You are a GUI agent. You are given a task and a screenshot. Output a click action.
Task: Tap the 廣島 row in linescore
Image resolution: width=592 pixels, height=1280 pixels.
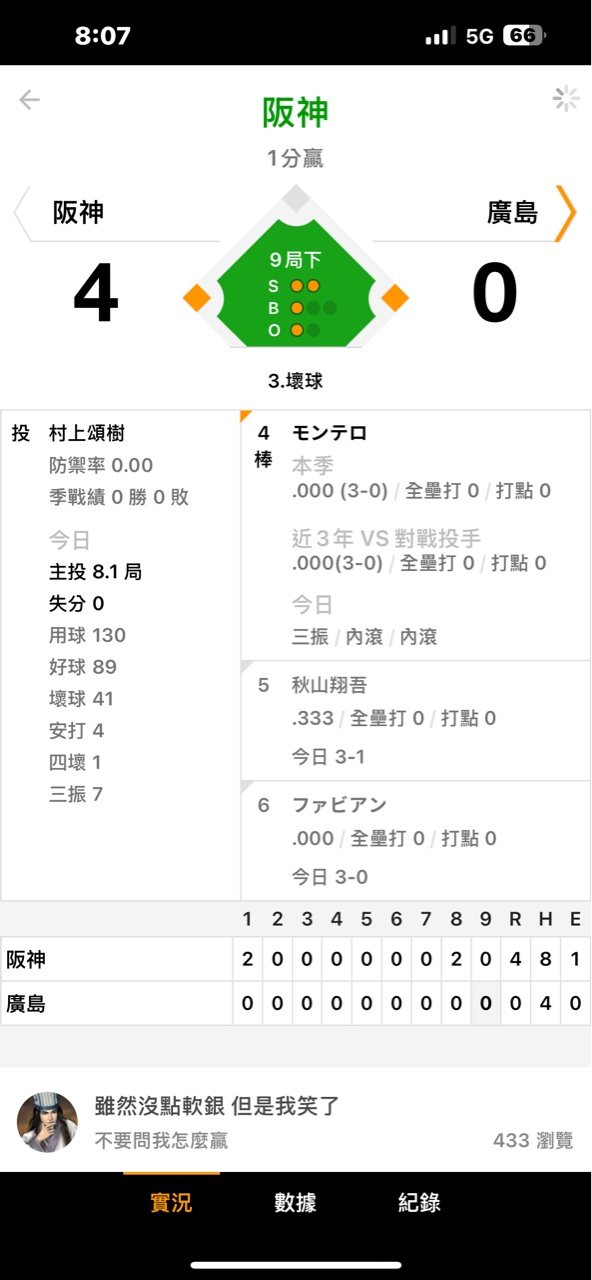click(296, 1003)
